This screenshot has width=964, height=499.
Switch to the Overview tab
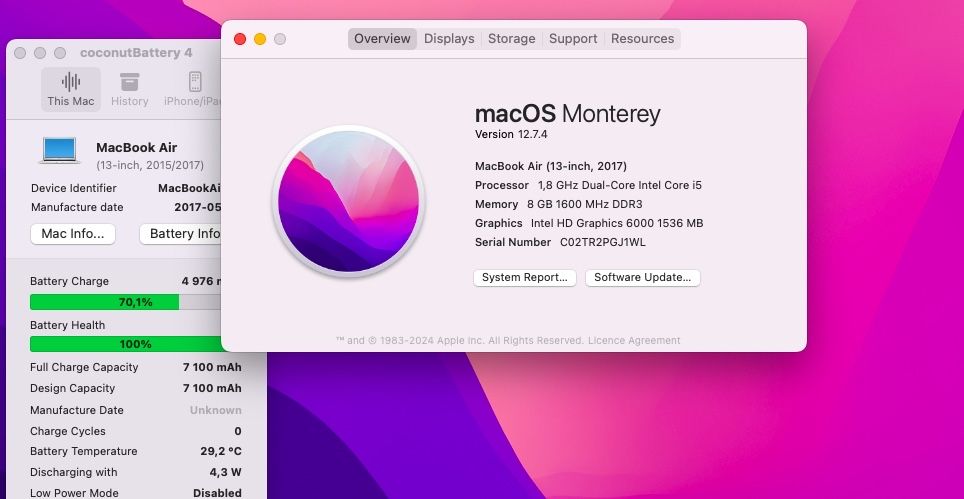[x=382, y=39]
